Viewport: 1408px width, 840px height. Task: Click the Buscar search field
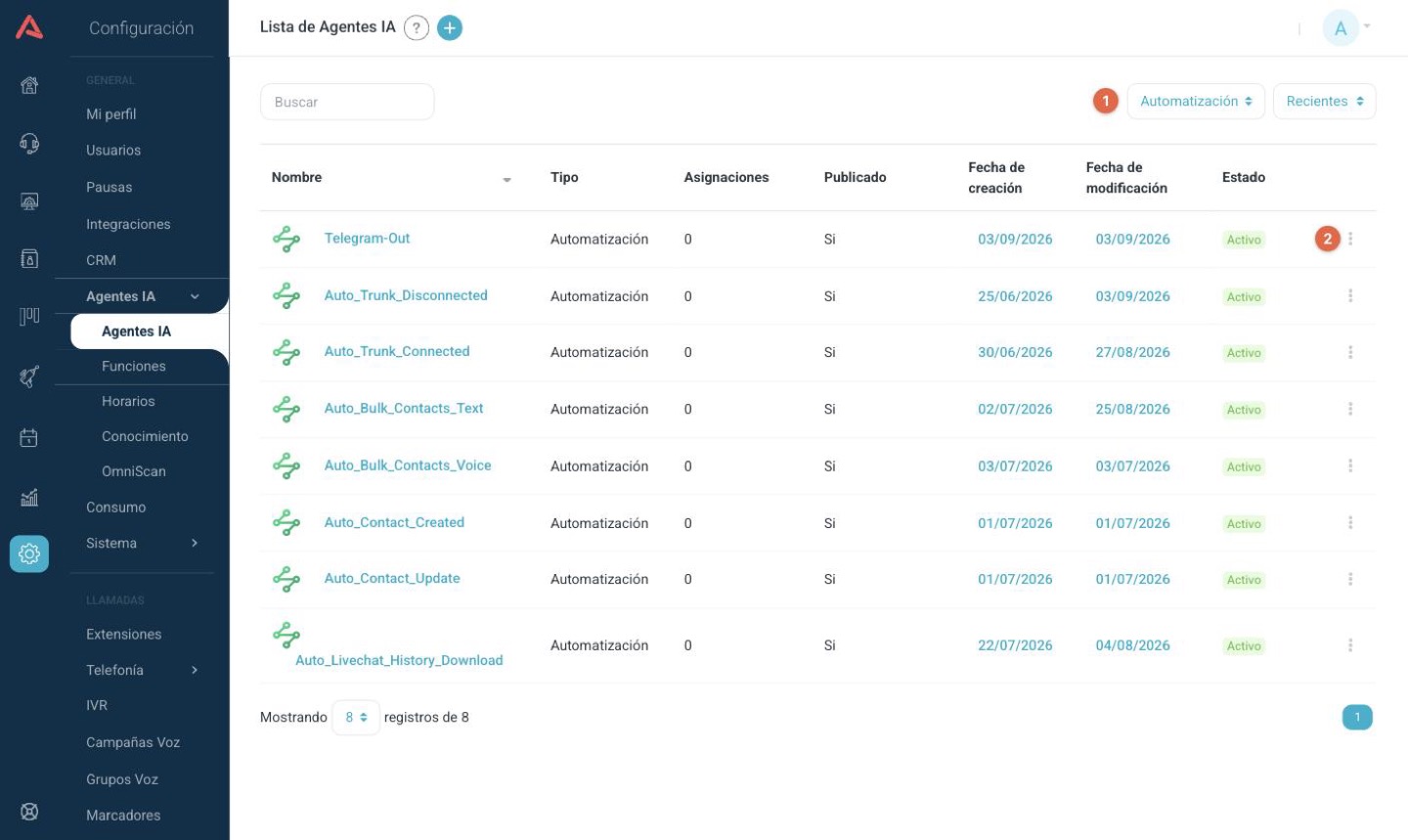coord(347,102)
